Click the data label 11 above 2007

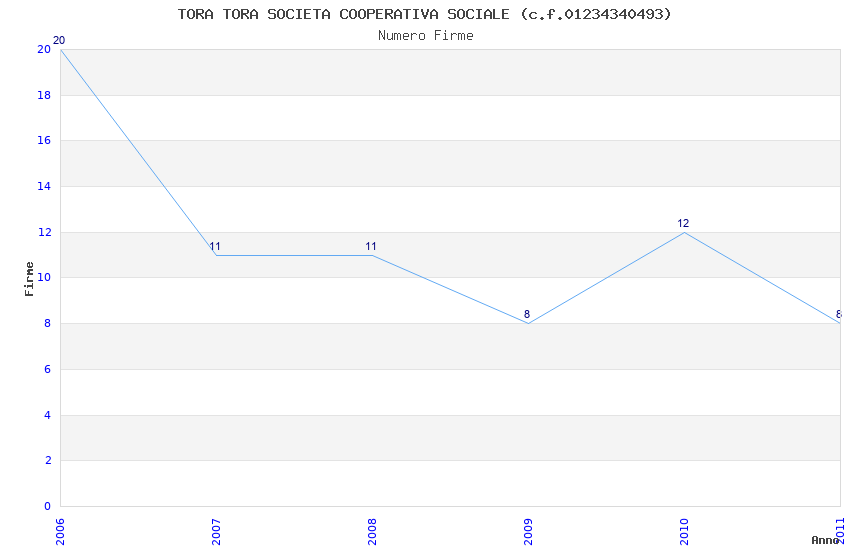coord(215,247)
